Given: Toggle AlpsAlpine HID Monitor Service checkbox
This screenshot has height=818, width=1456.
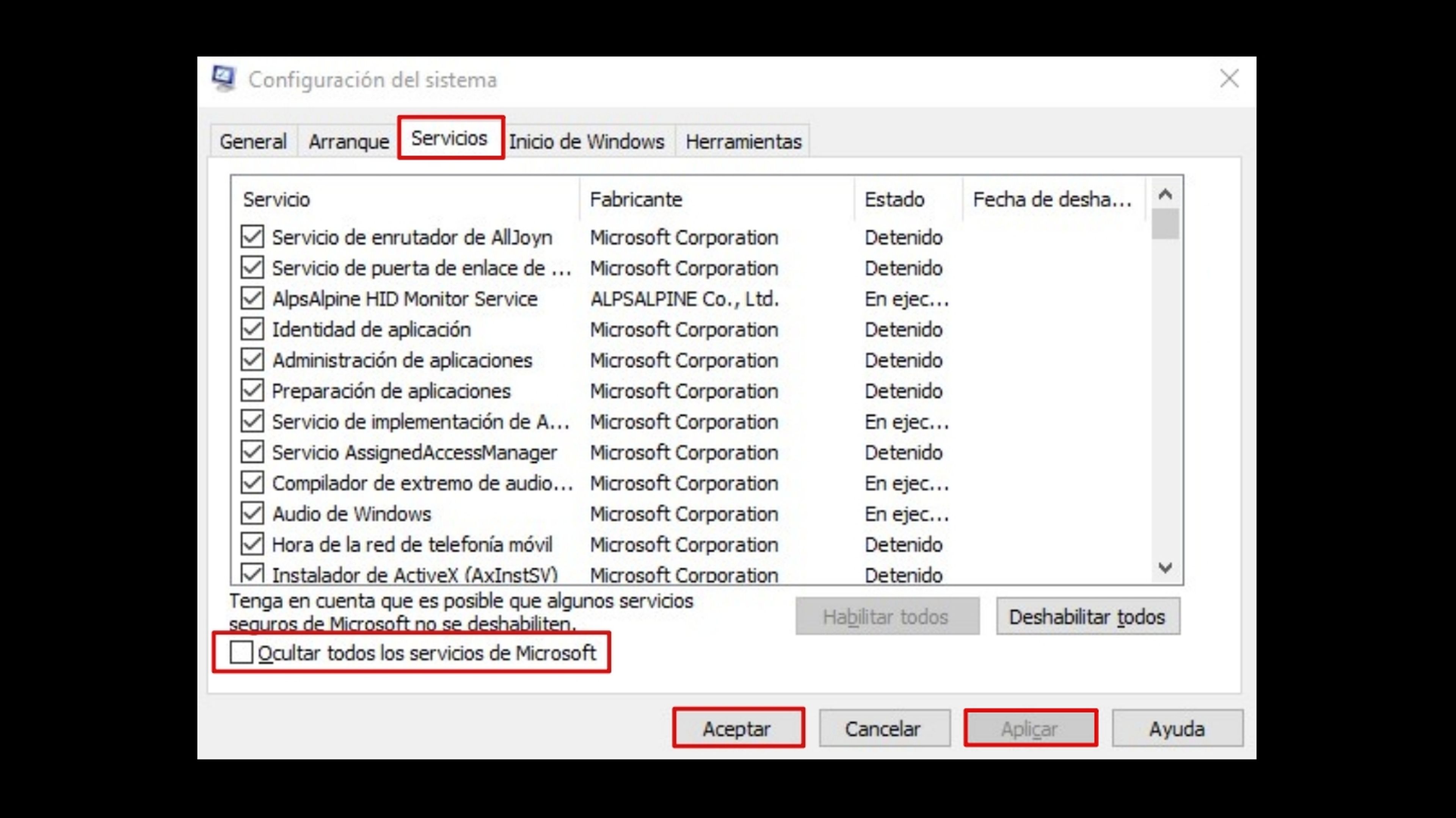Looking at the screenshot, I should [x=252, y=298].
